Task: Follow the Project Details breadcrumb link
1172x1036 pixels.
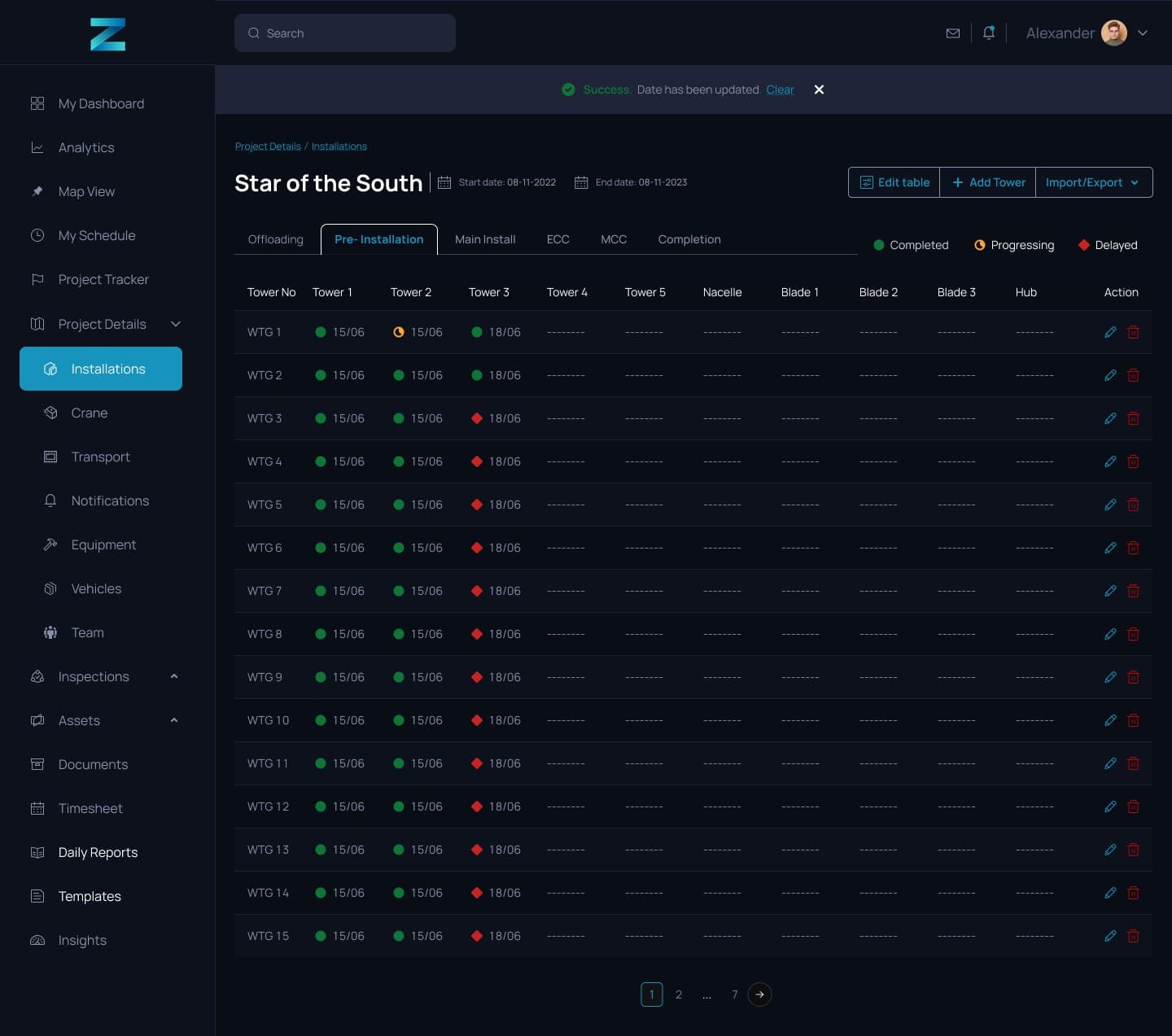Action: click(x=268, y=146)
